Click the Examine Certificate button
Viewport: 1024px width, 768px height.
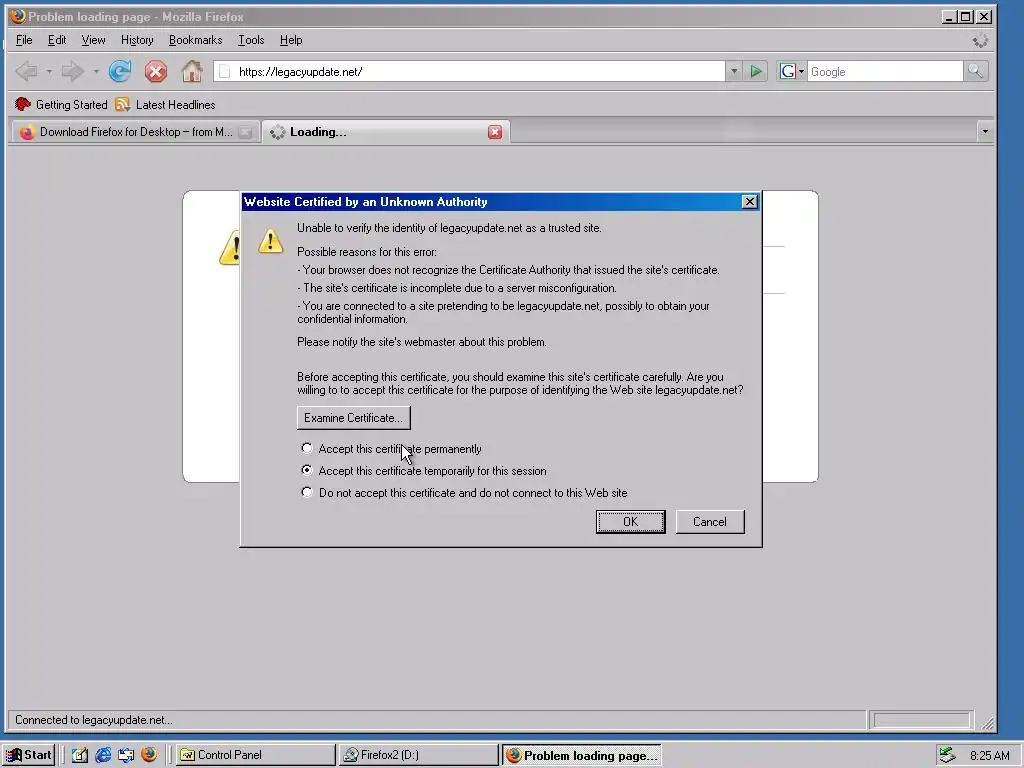pyautogui.click(x=353, y=418)
